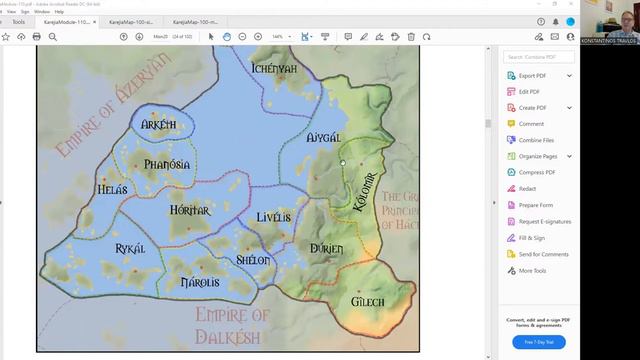Click the vertical scrollbar thumb
This screenshot has width=640, height=360.
[488, 123]
